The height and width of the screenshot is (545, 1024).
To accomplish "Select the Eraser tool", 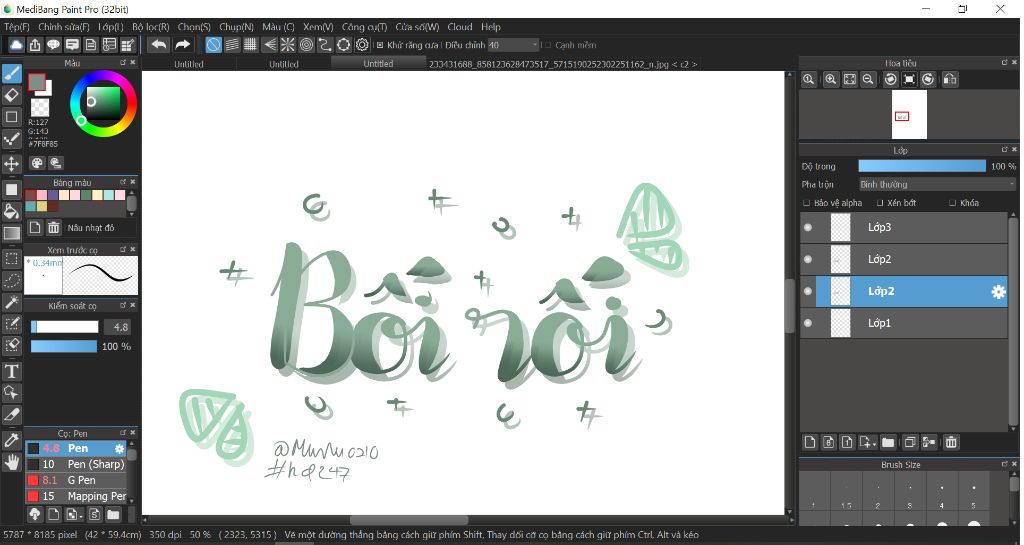I will (12, 95).
